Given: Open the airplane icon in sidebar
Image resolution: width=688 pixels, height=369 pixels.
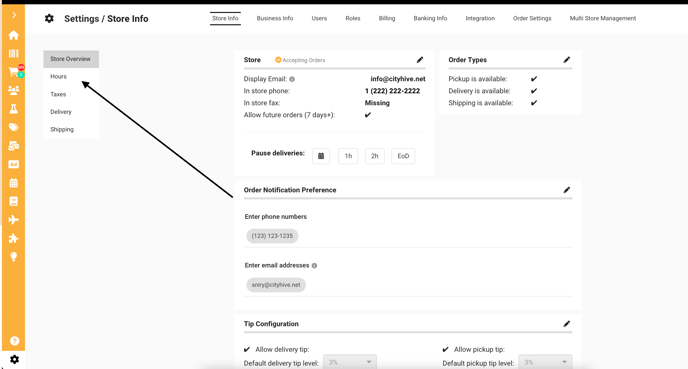Looking at the screenshot, I should coord(14,220).
